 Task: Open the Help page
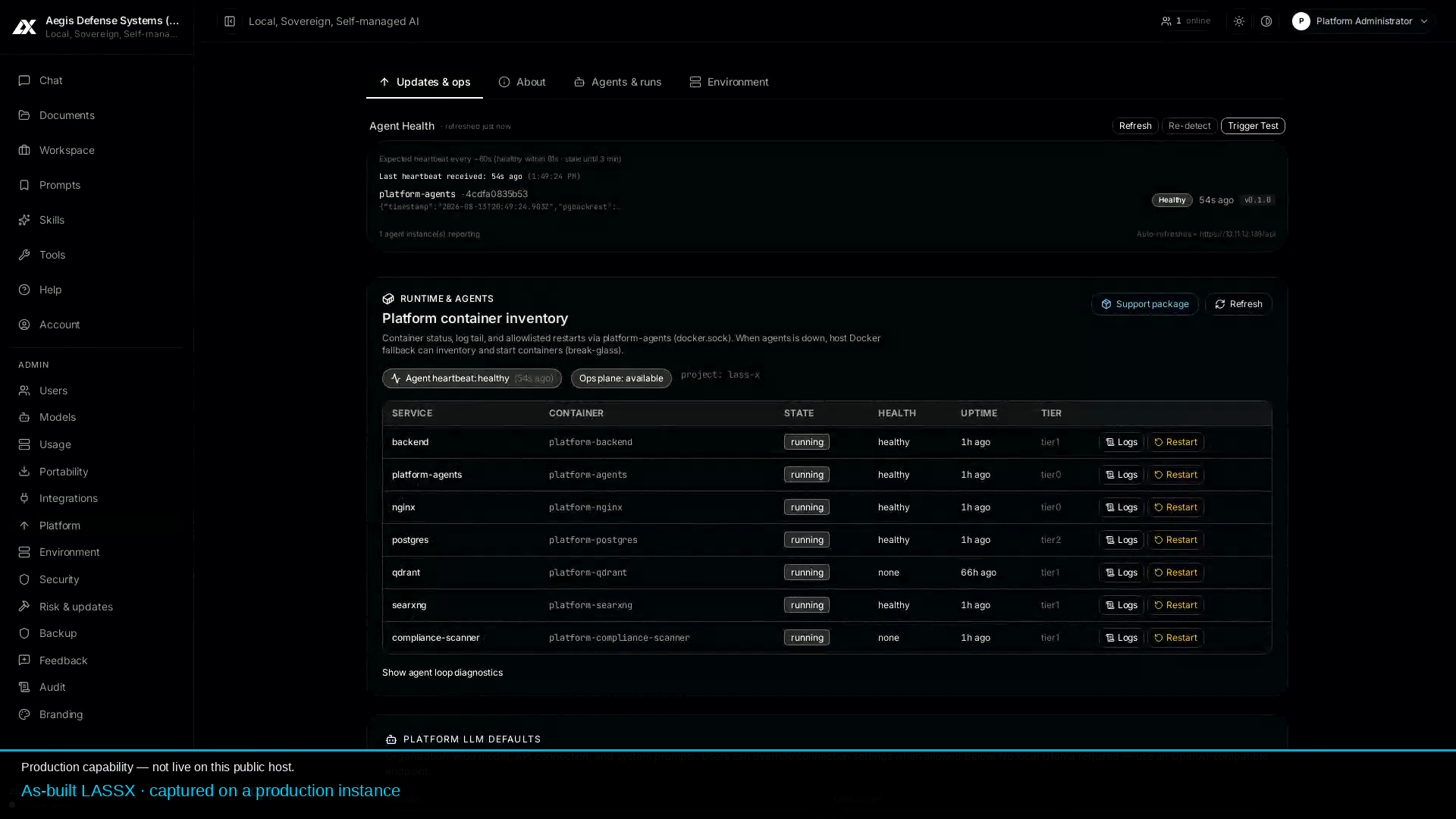pos(96,290)
